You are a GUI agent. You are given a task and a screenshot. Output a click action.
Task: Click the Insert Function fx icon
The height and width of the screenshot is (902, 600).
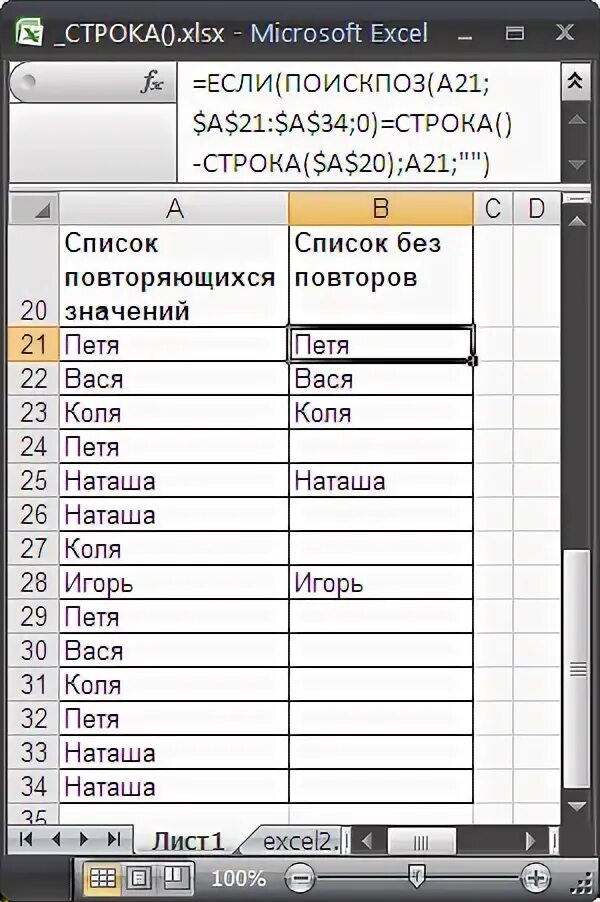[152, 82]
